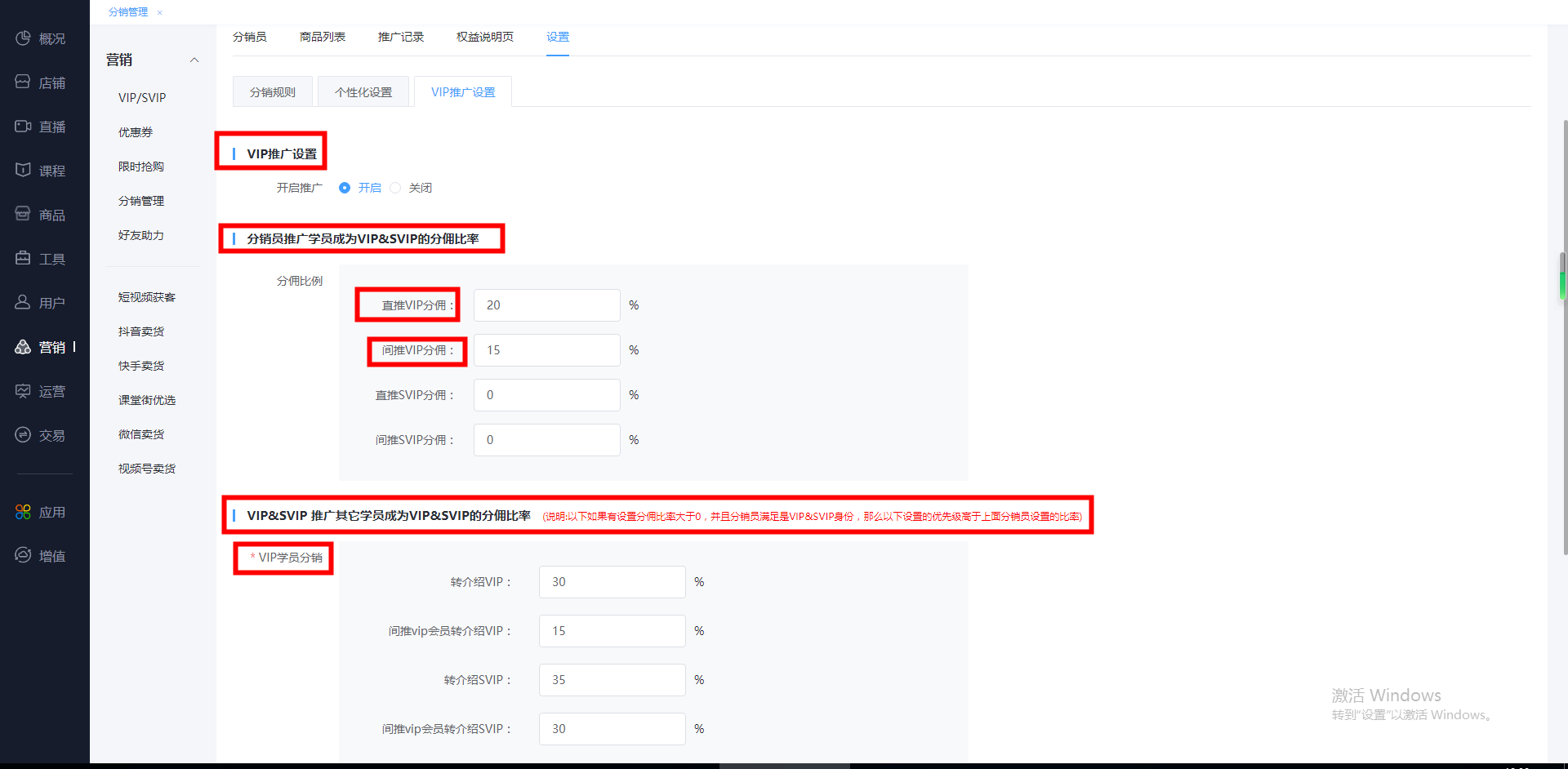Click the 间推vip会员转介绍SVIP field
1568x769 pixels.
pos(612,729)
